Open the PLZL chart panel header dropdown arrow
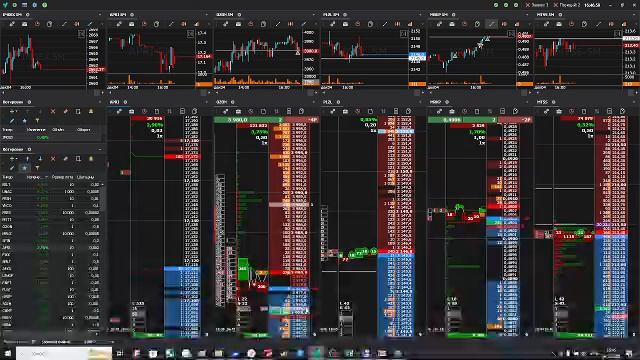640x360 pixels. point(421,15)
